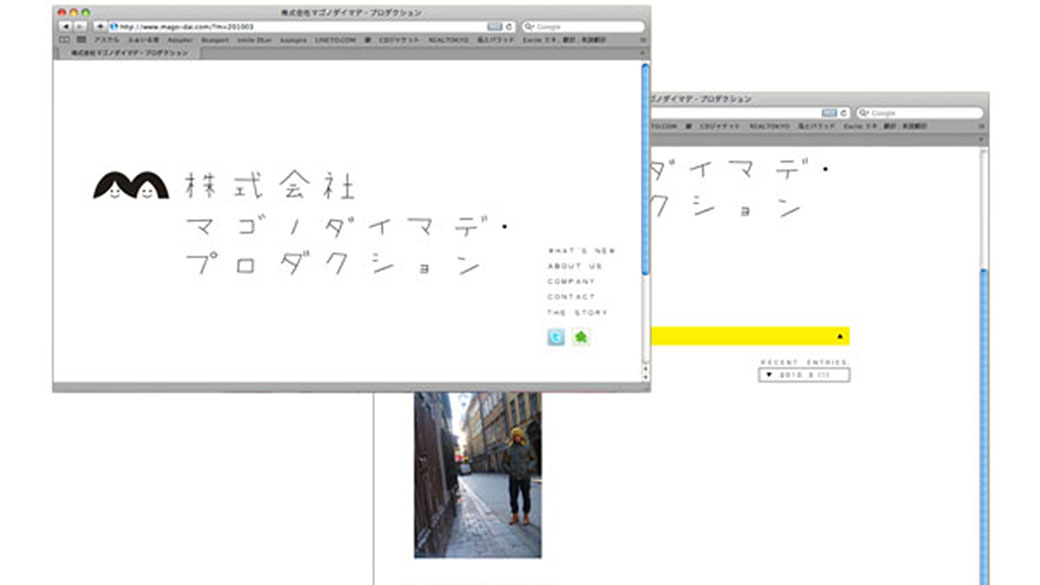Image resolution: width=1040 pixels, height=585 pixels.
Task: Open the COMPANY link
Action: [571, 281]
